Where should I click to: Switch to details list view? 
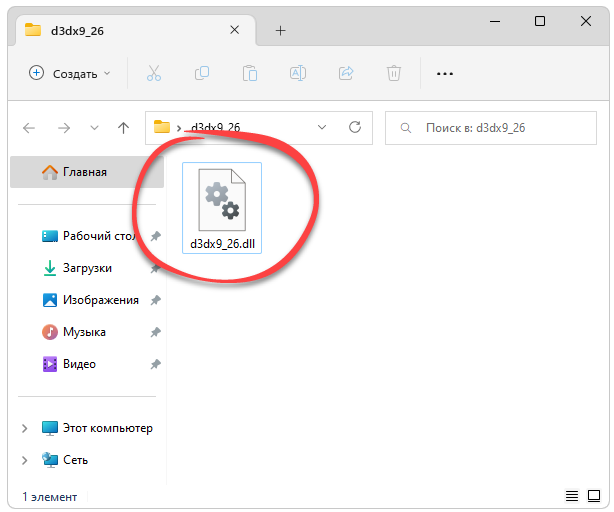coord(572,495)
